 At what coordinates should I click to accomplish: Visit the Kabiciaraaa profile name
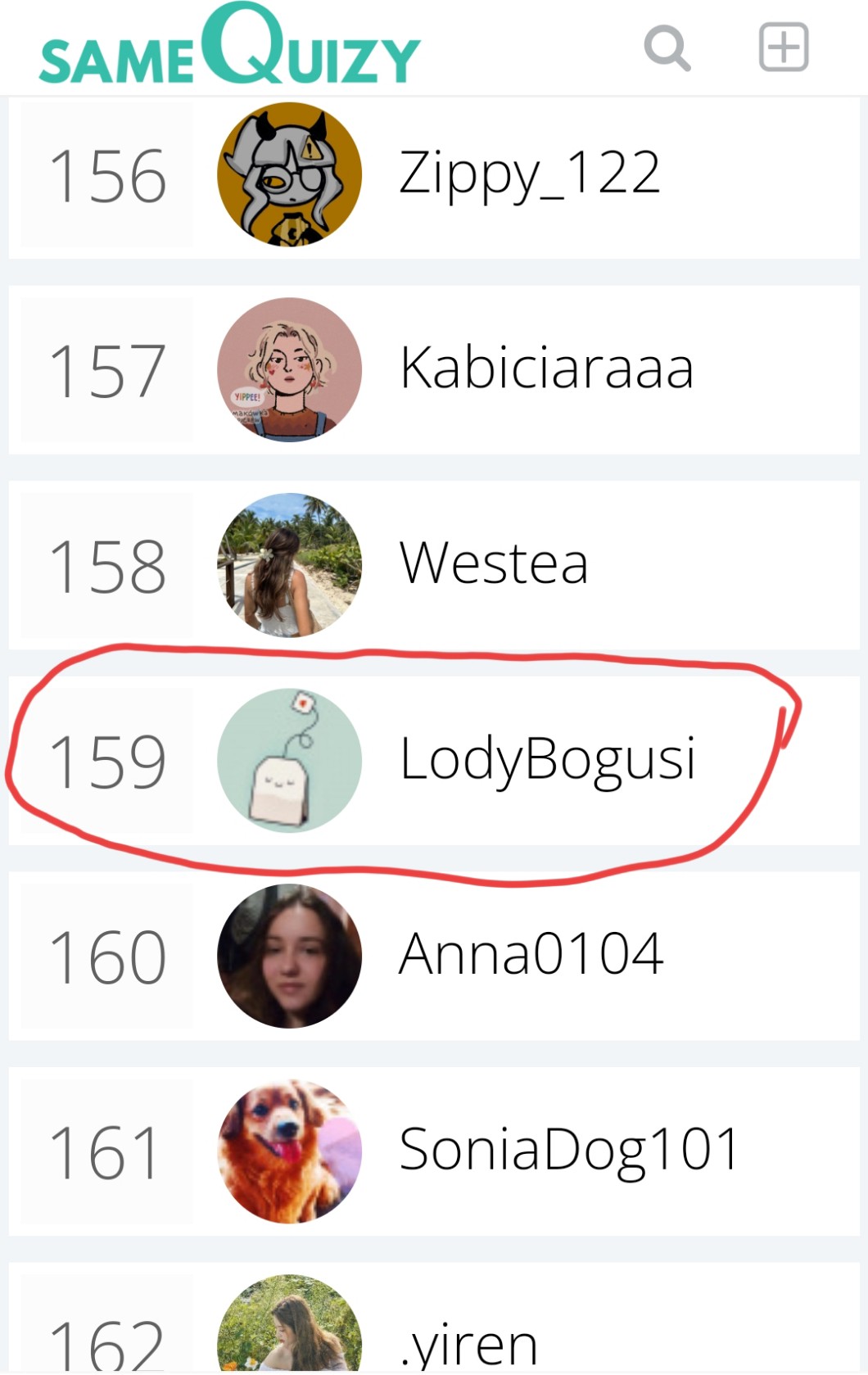pos(546,368)
